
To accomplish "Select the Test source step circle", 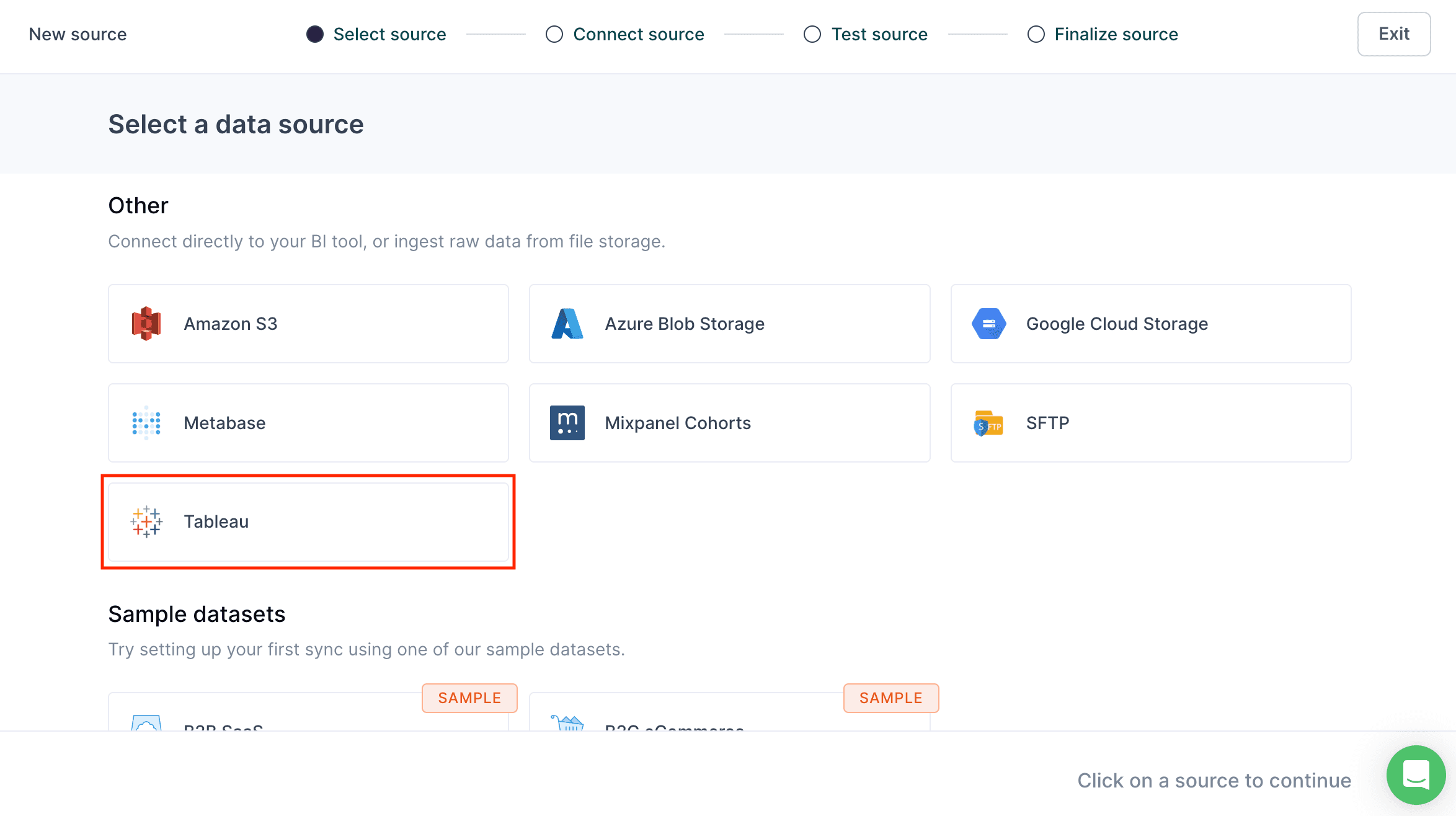I will [x=812, y=34].
